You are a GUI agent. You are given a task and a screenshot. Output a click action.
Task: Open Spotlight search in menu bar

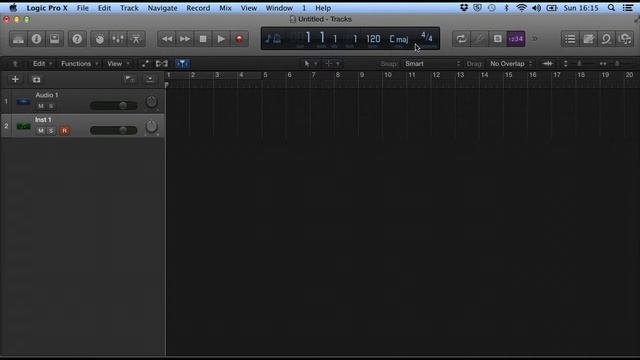point(611,8)
